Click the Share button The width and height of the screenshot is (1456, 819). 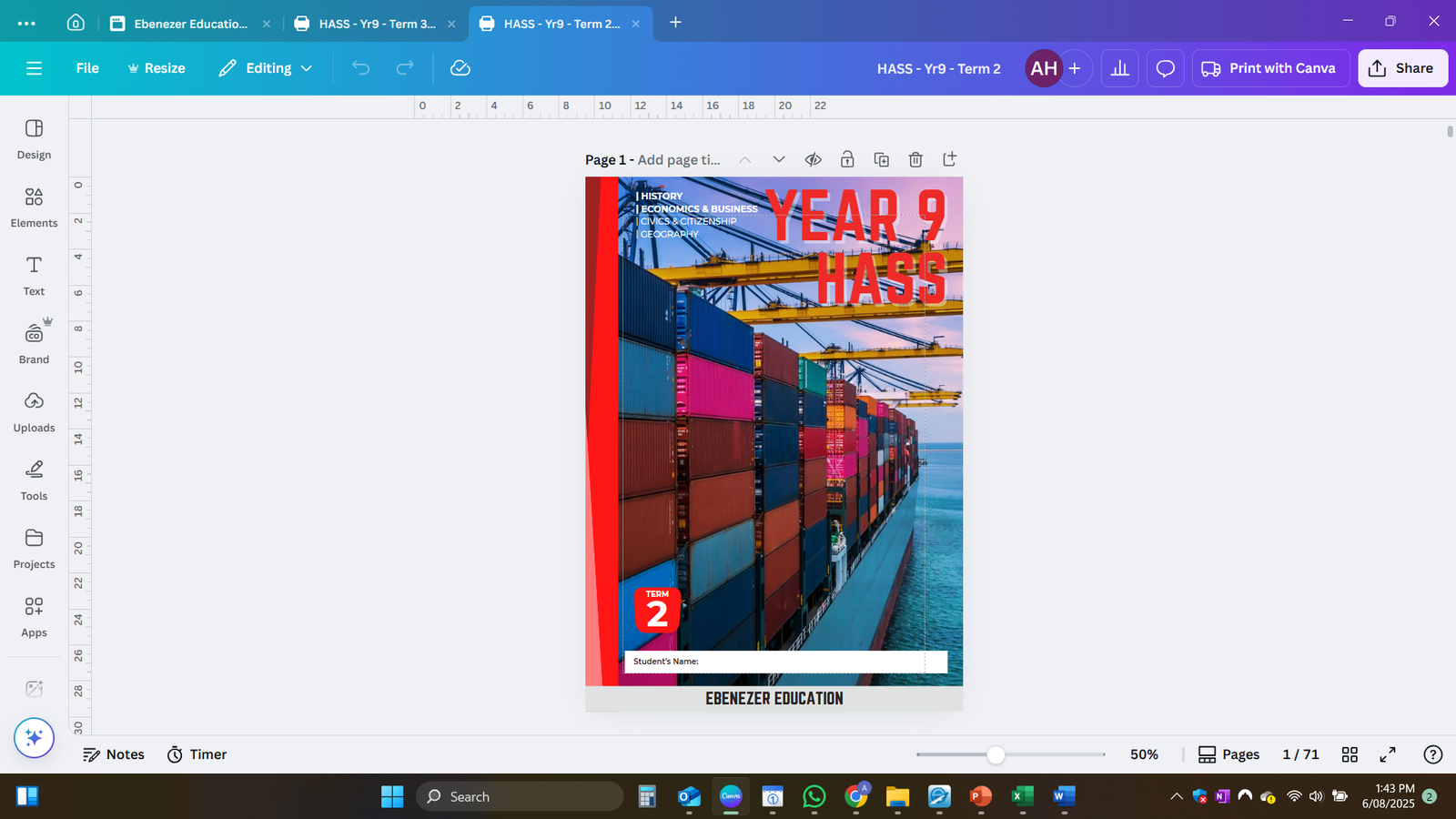click(1402, 68)
